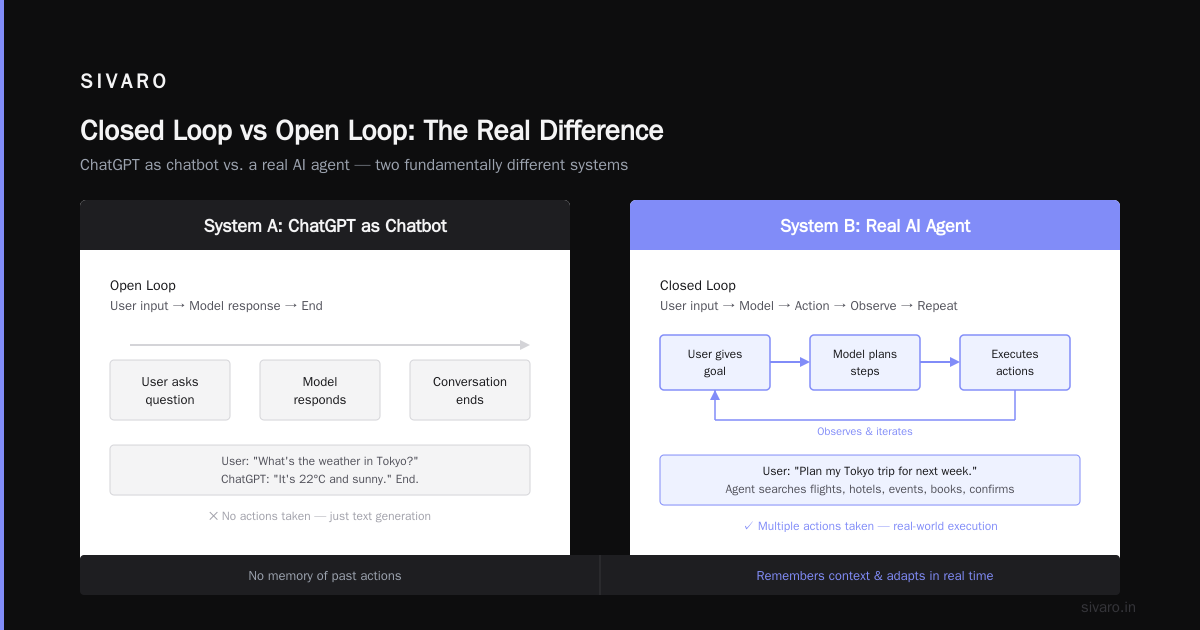The height and width of the screenshot is (630, 1200).
Task: Click 'User input → Model response → End' text
Action: pos(216,305)
